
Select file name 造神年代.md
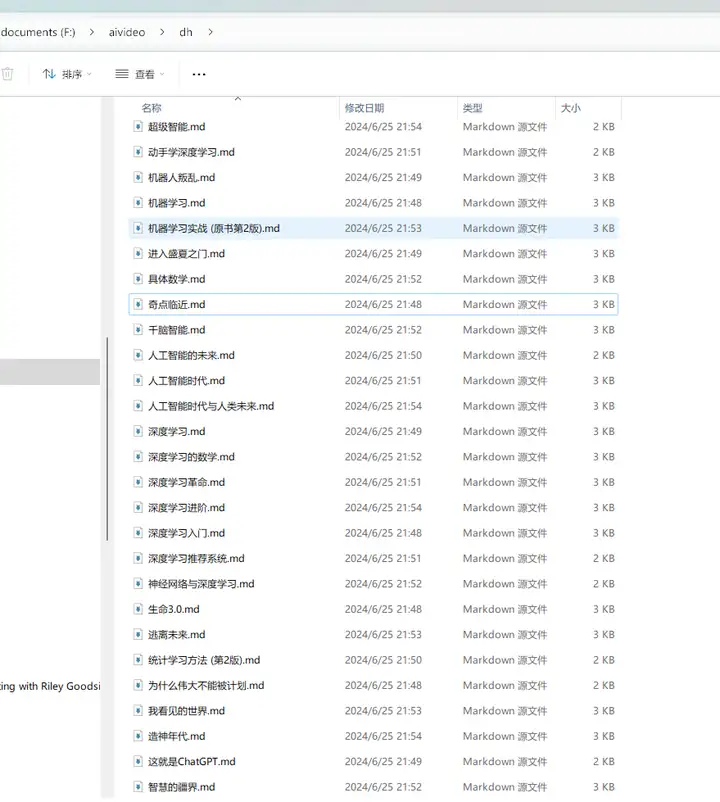click(x=176, y=736)
